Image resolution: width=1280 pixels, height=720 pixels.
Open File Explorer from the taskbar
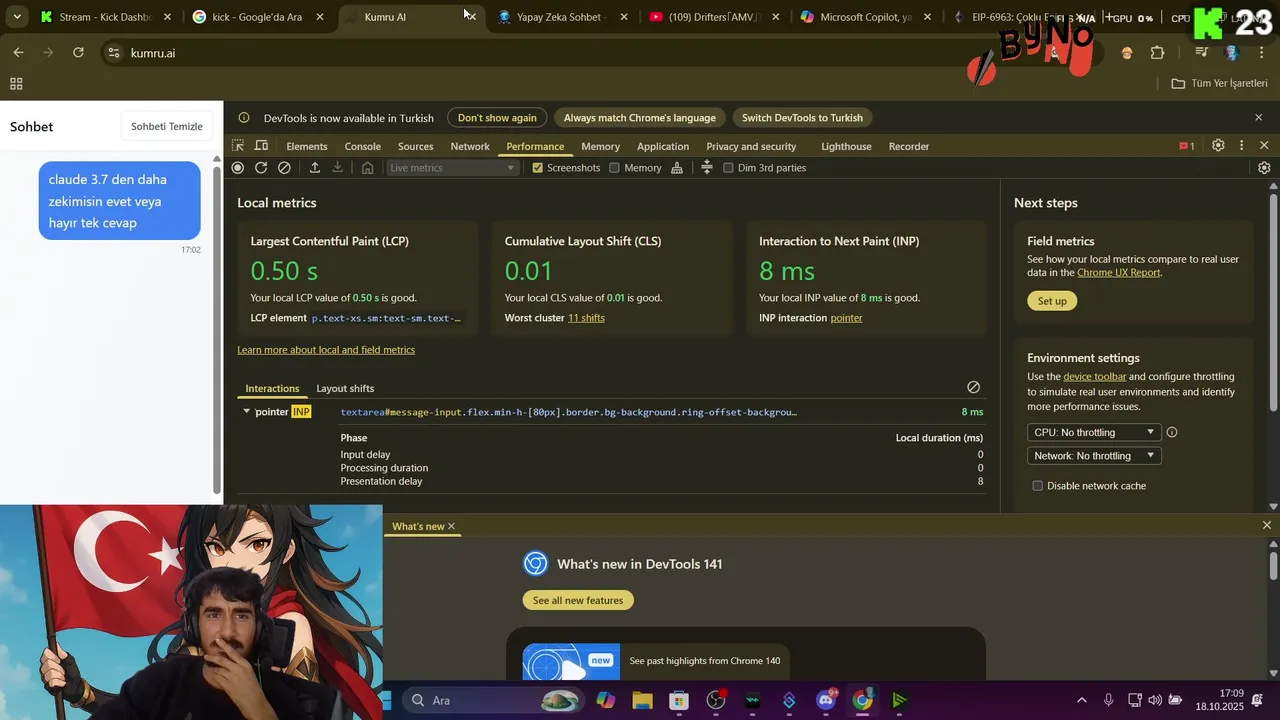(642, 700)
